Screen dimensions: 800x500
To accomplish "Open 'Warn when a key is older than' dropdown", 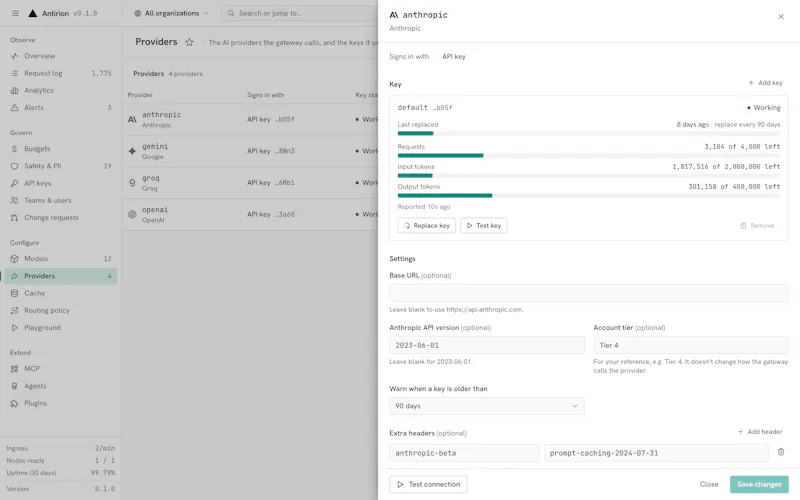I will (487, 406).
